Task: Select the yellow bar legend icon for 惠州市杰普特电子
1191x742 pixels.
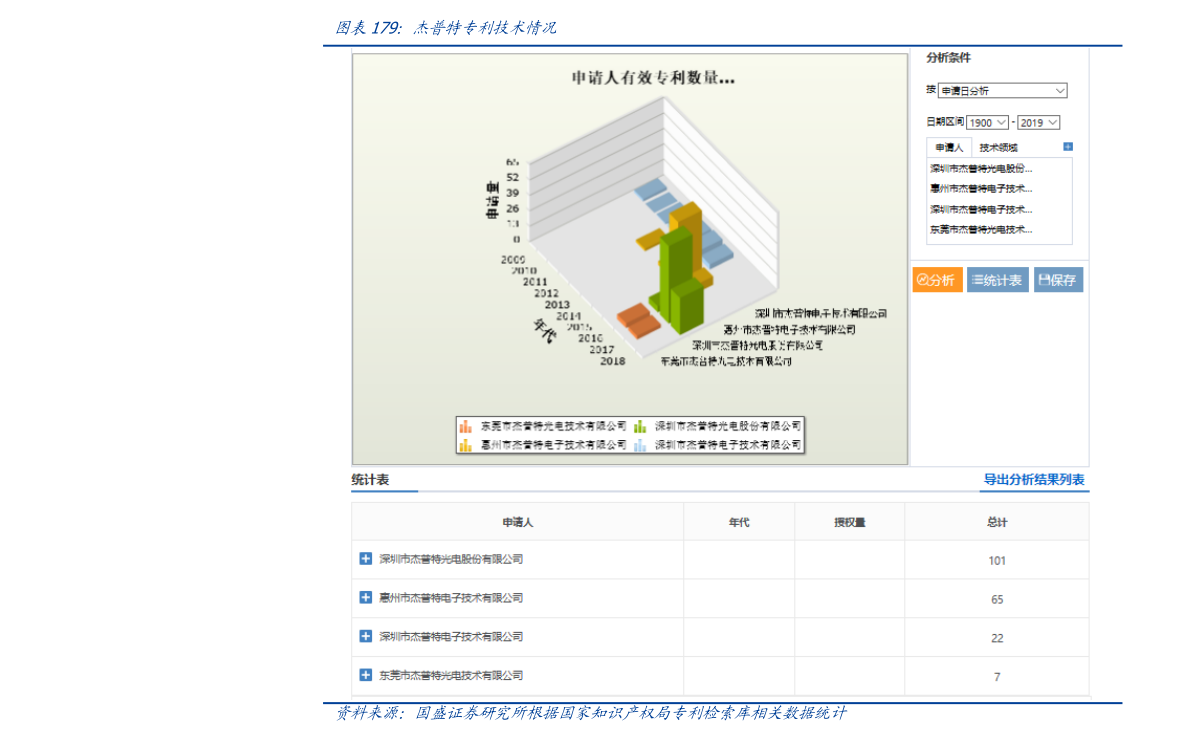Action: (x=464, y=443)
